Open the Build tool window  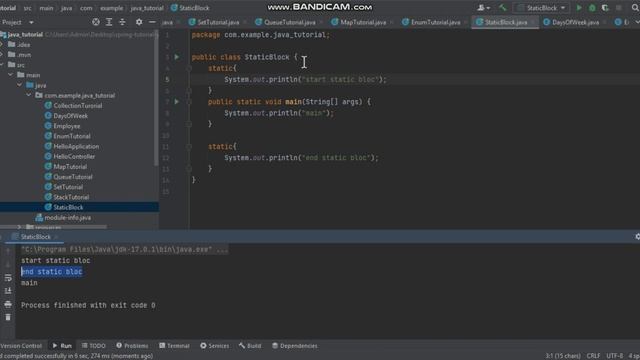click(x=250, y=346)
